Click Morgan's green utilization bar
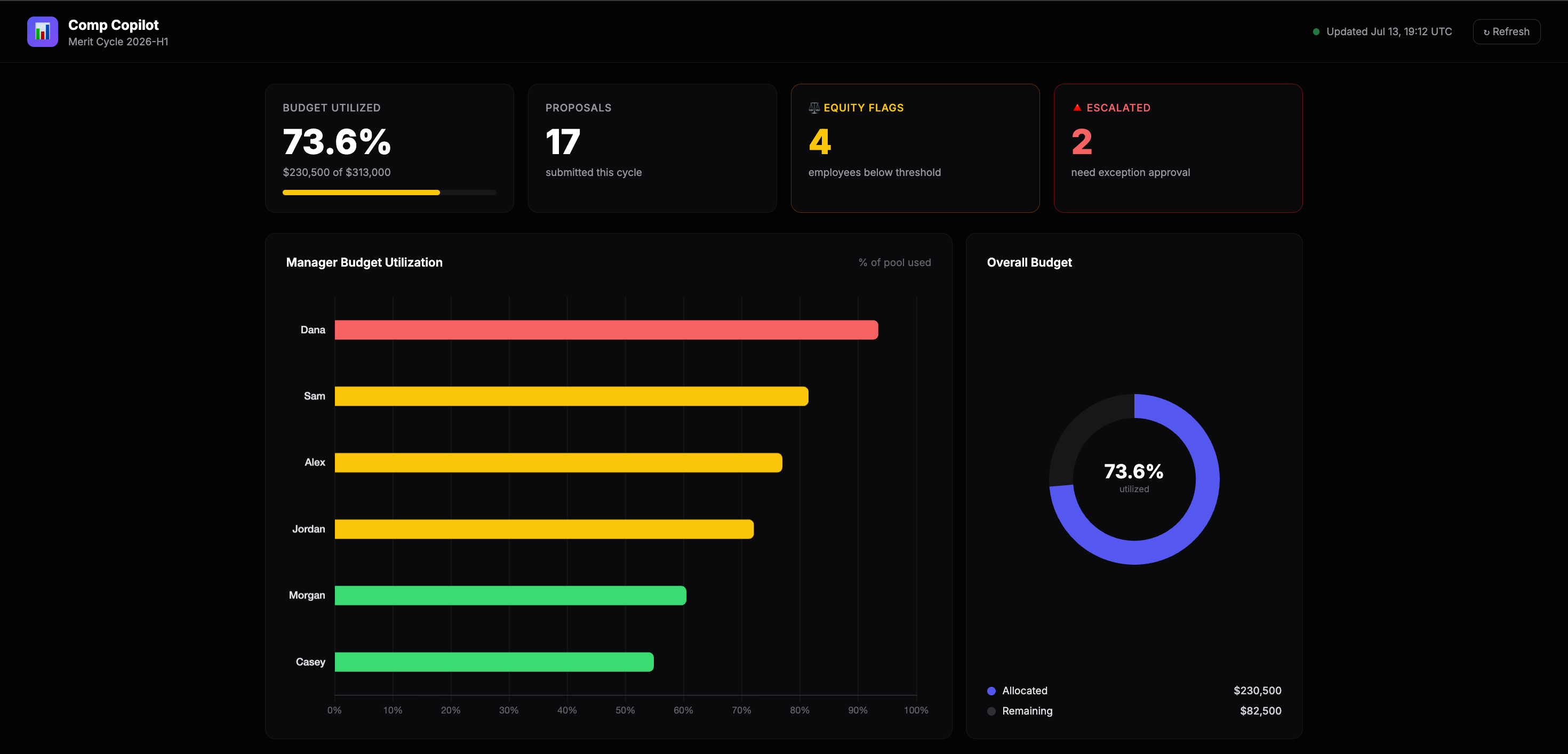This screenshot has height=754, width=1568. (x=511, y=595)
